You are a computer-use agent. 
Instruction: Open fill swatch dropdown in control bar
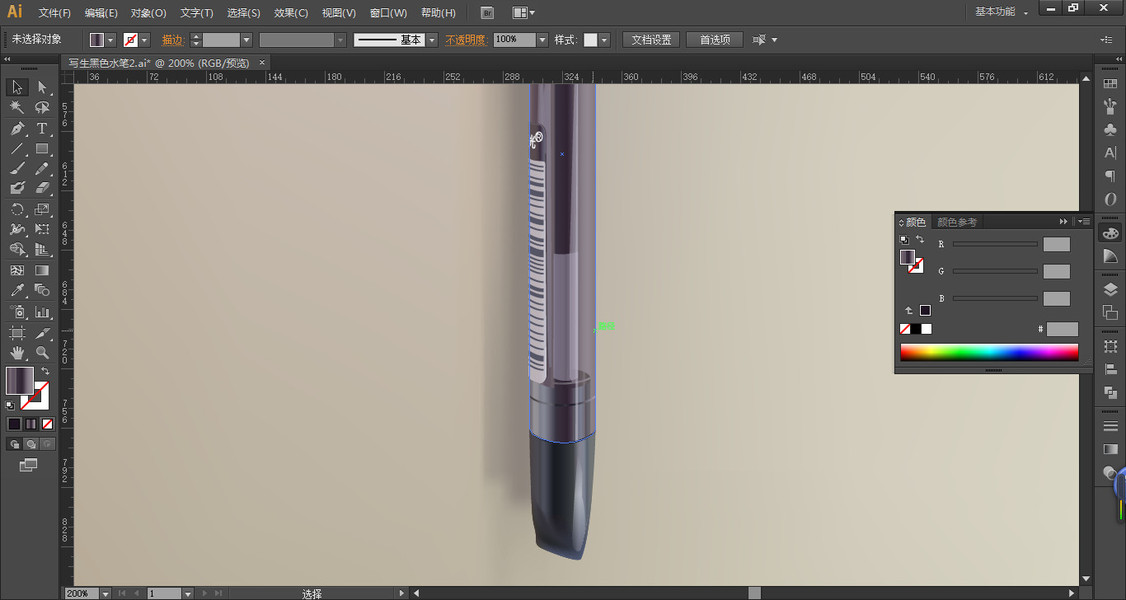111,40
